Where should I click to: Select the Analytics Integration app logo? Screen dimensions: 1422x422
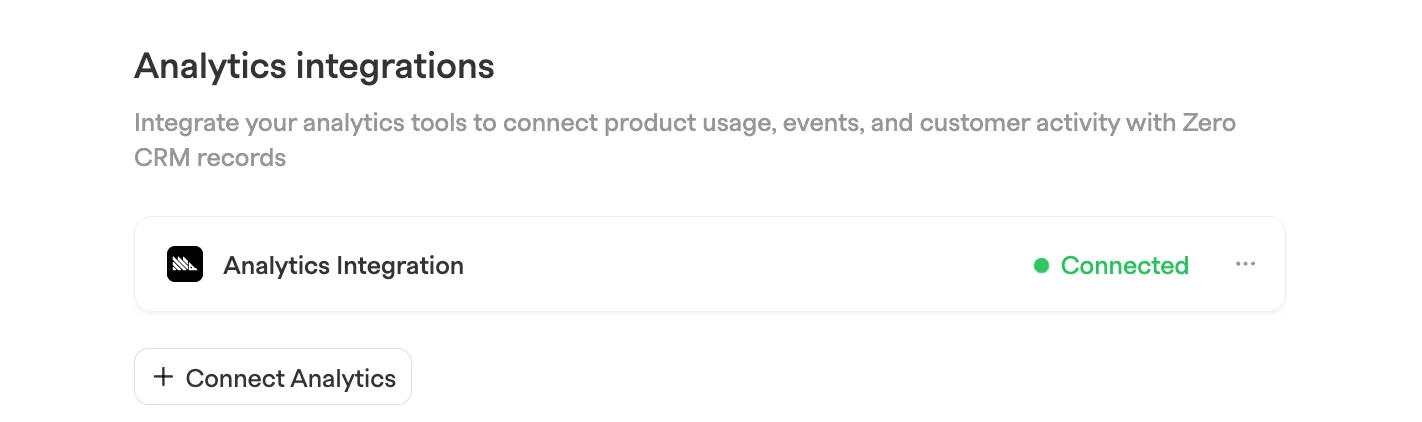[x=185, y=265]
